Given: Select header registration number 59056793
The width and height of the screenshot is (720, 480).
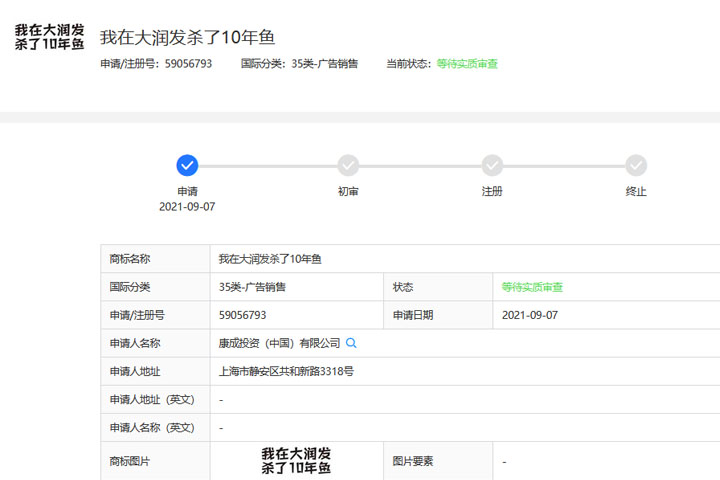Looking at the screenshot, I should click(x=188, y=64).
